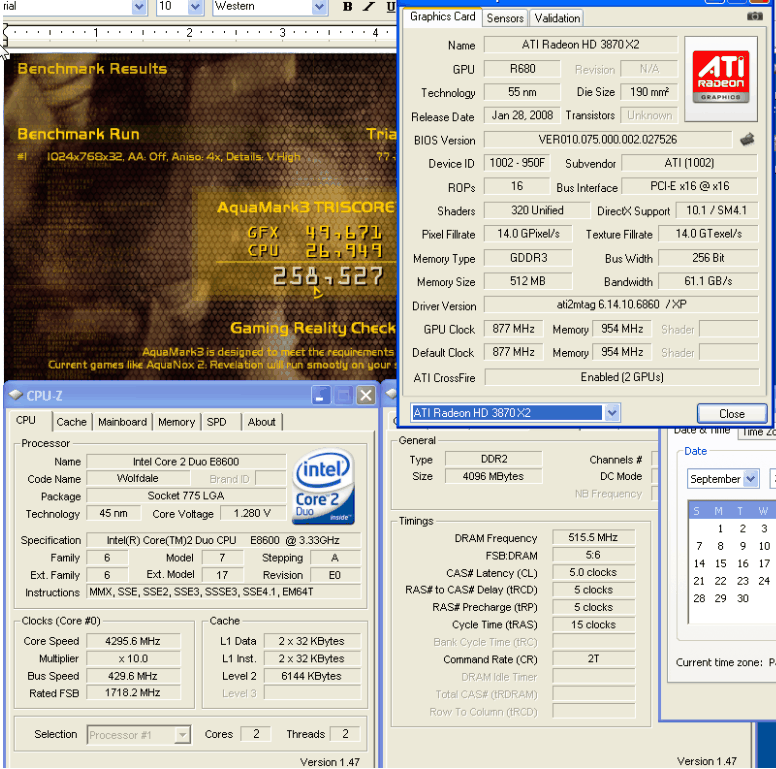The height and width of the screenshot is (769, 776).
Task: Click the Intel Core 2 Duo logo
Action: coord(324,486)
